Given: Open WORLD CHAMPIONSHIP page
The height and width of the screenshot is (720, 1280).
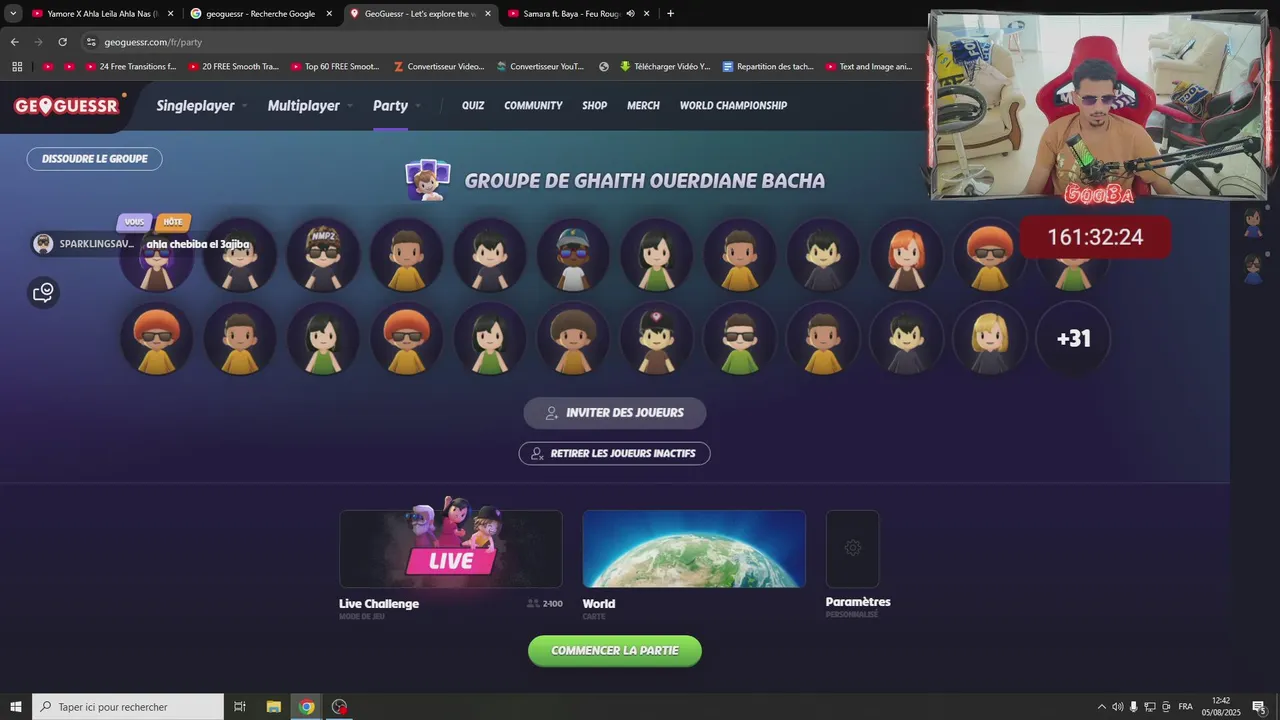Looking at the screenshot, I should coord(733,105).
